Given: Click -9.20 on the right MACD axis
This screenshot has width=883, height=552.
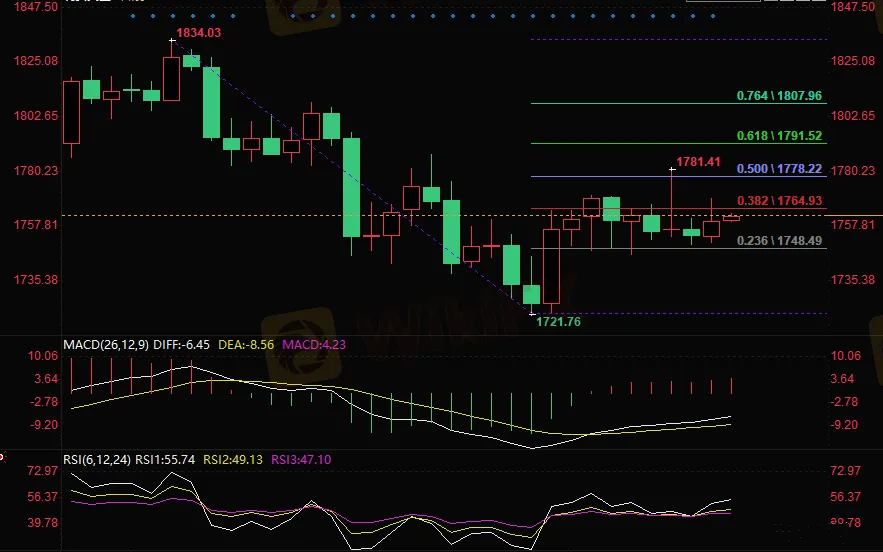Looking at the screenshot, I should [845, 425].
